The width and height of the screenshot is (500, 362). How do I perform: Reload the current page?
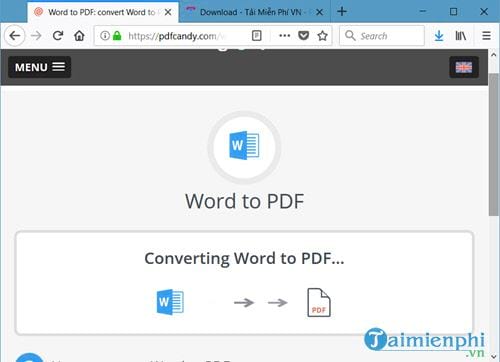[58, 36]
